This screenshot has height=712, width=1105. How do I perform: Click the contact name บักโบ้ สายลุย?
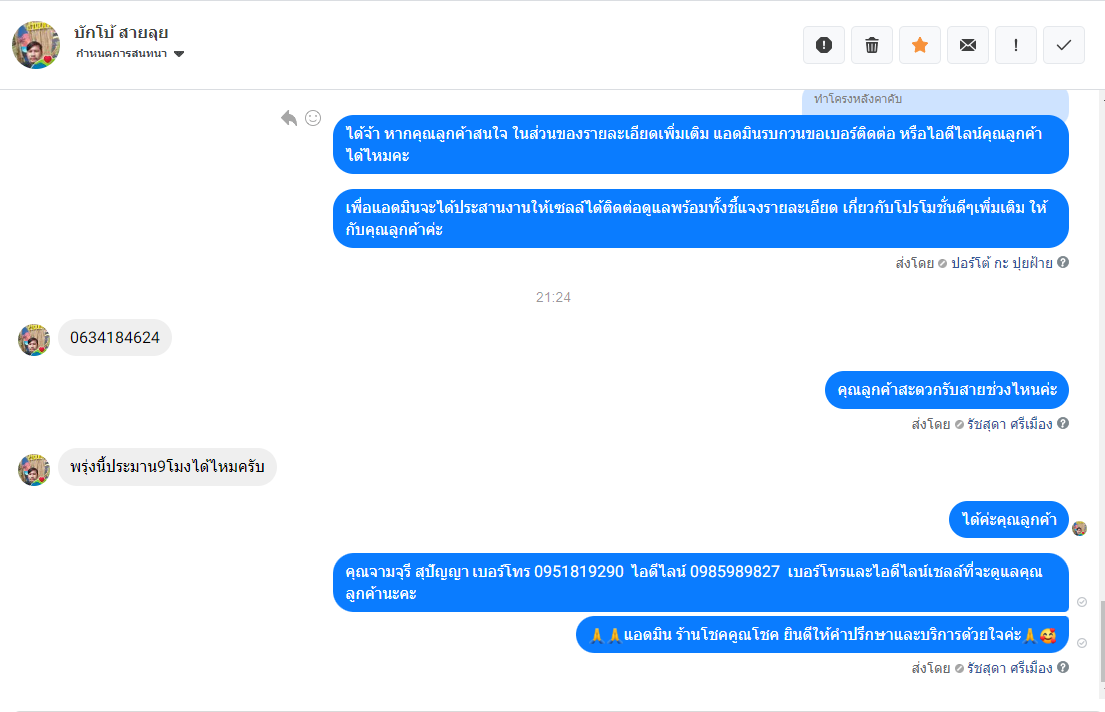[121, 32]
